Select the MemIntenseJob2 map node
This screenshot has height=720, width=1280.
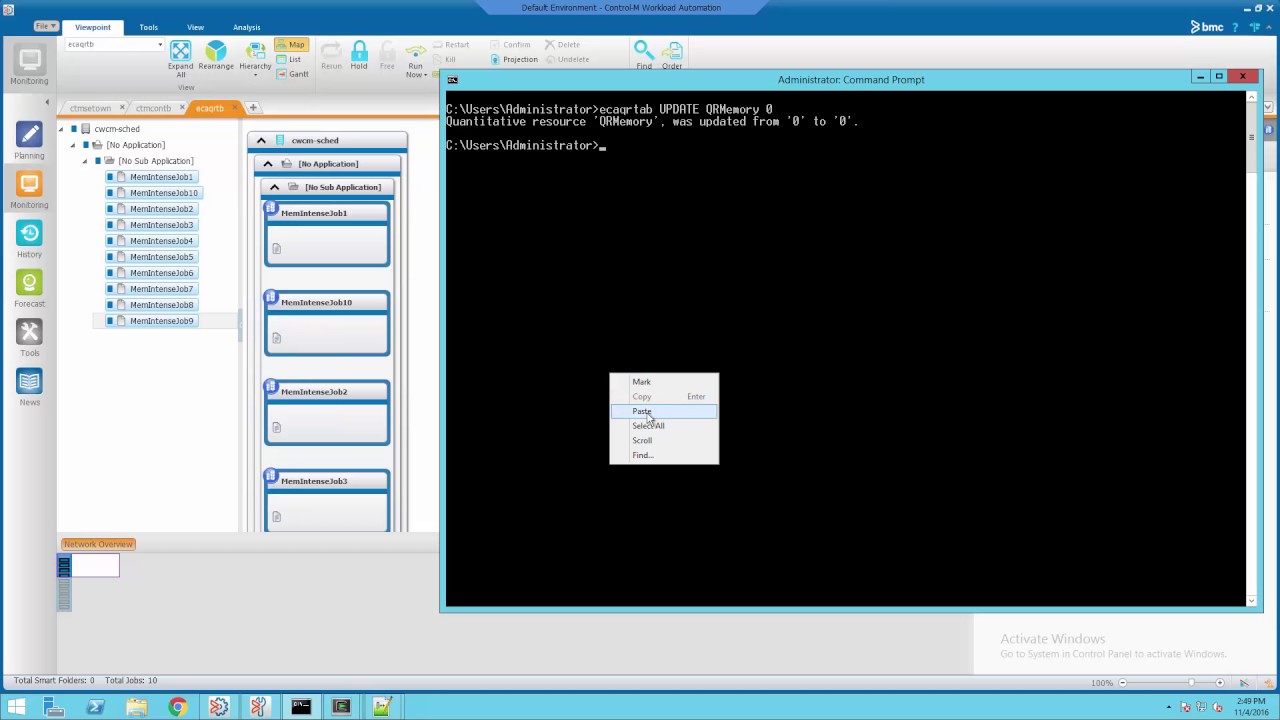click(327, 411)
